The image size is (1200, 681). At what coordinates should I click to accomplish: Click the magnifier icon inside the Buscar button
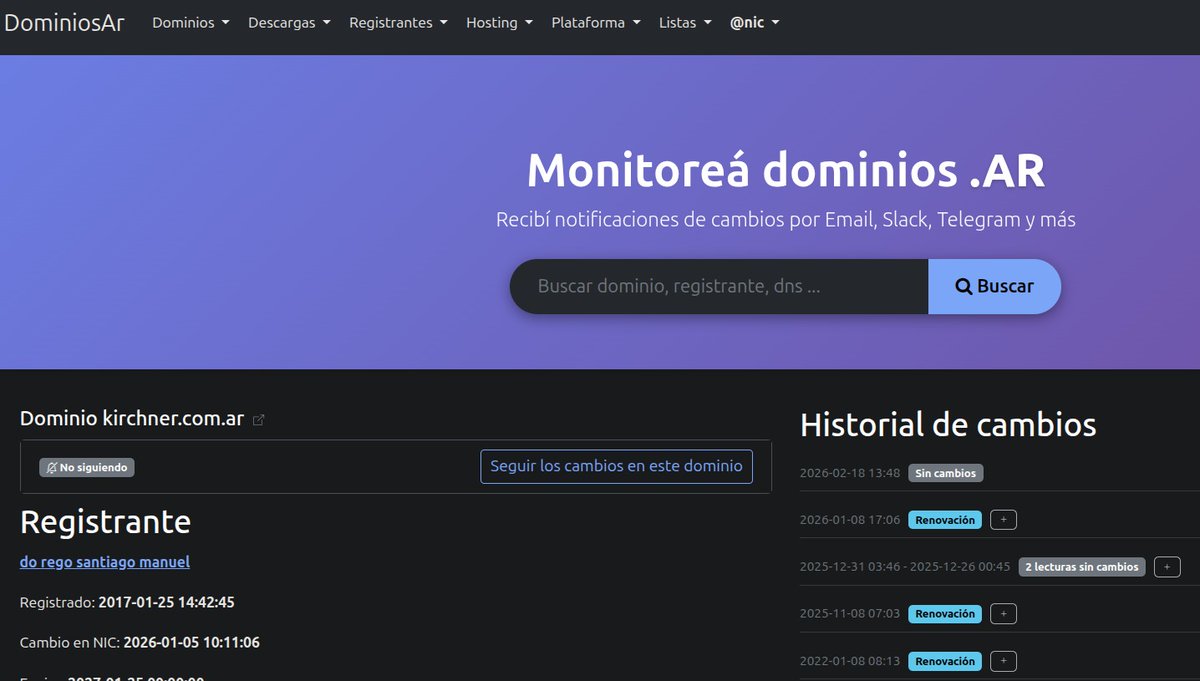click(963, 286)
